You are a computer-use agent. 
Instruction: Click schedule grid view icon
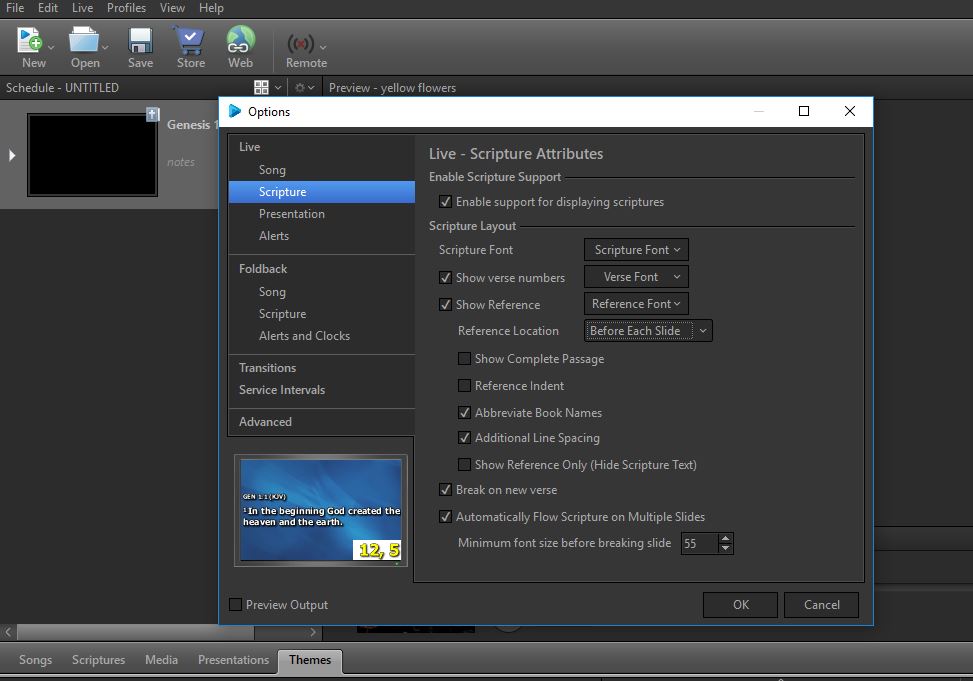pos(261,88)
